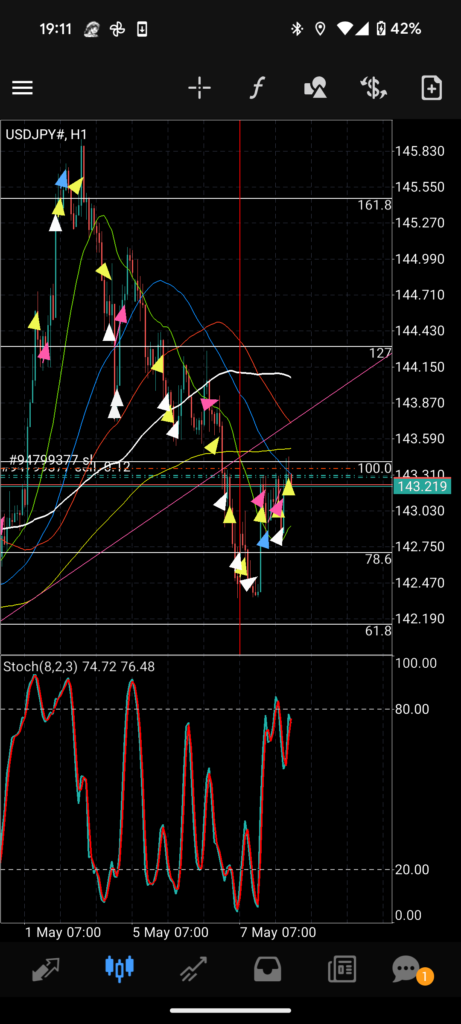Select the 61.8 Fibonacci level line
The height and width of the screenshot is (1024, 461).
tap(196, 624)
